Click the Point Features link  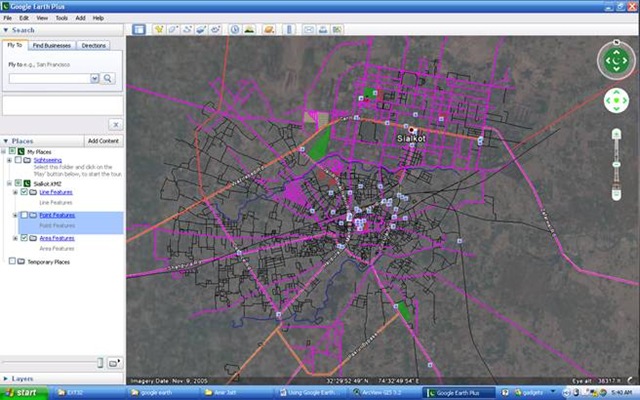[57, 215]
